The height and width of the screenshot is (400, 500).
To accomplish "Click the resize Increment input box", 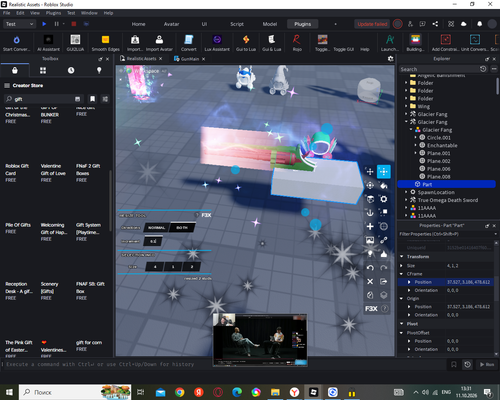I will click(x=153, y=241).
